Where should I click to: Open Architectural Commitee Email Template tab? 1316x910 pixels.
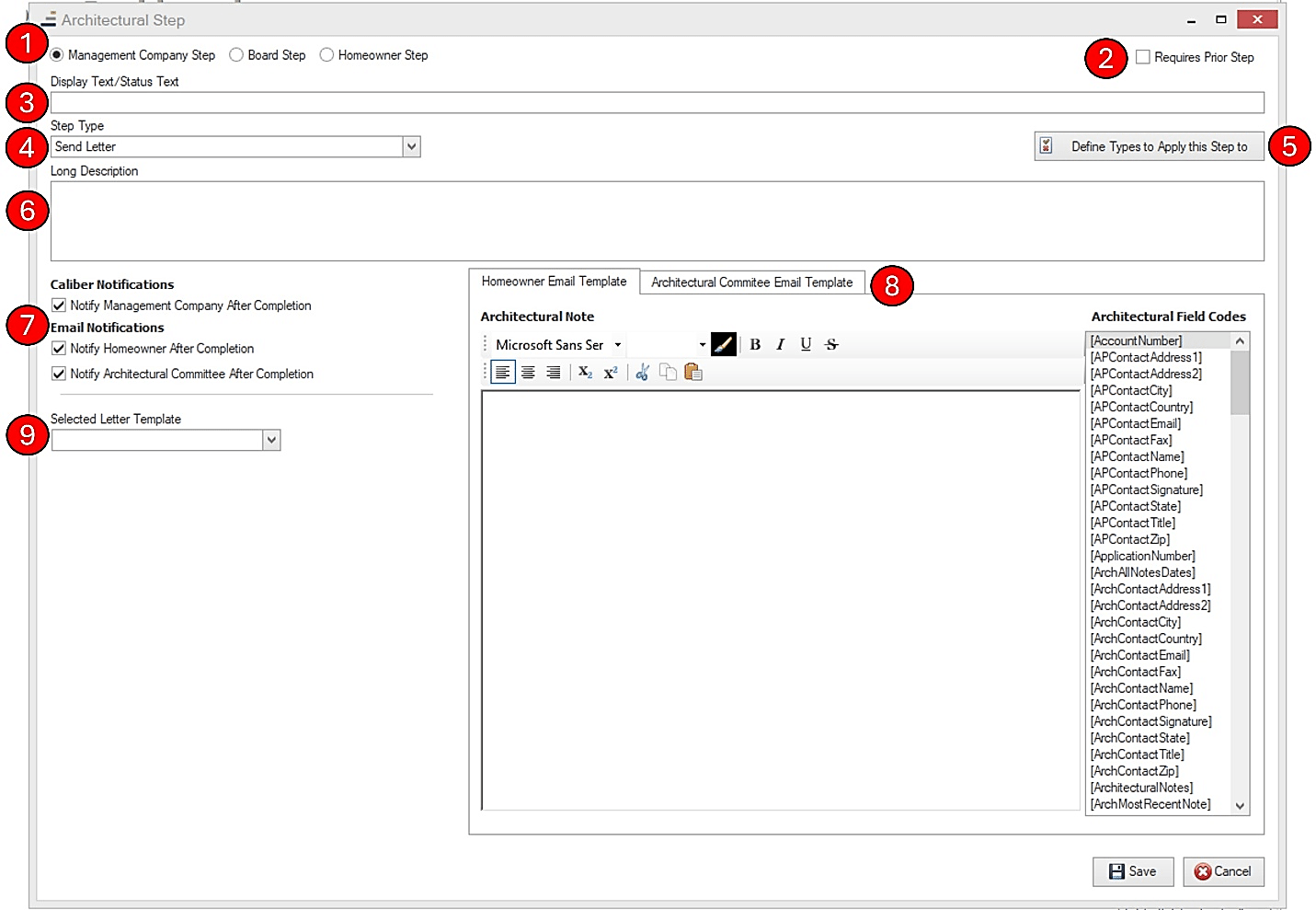click(x=752, y=282)
